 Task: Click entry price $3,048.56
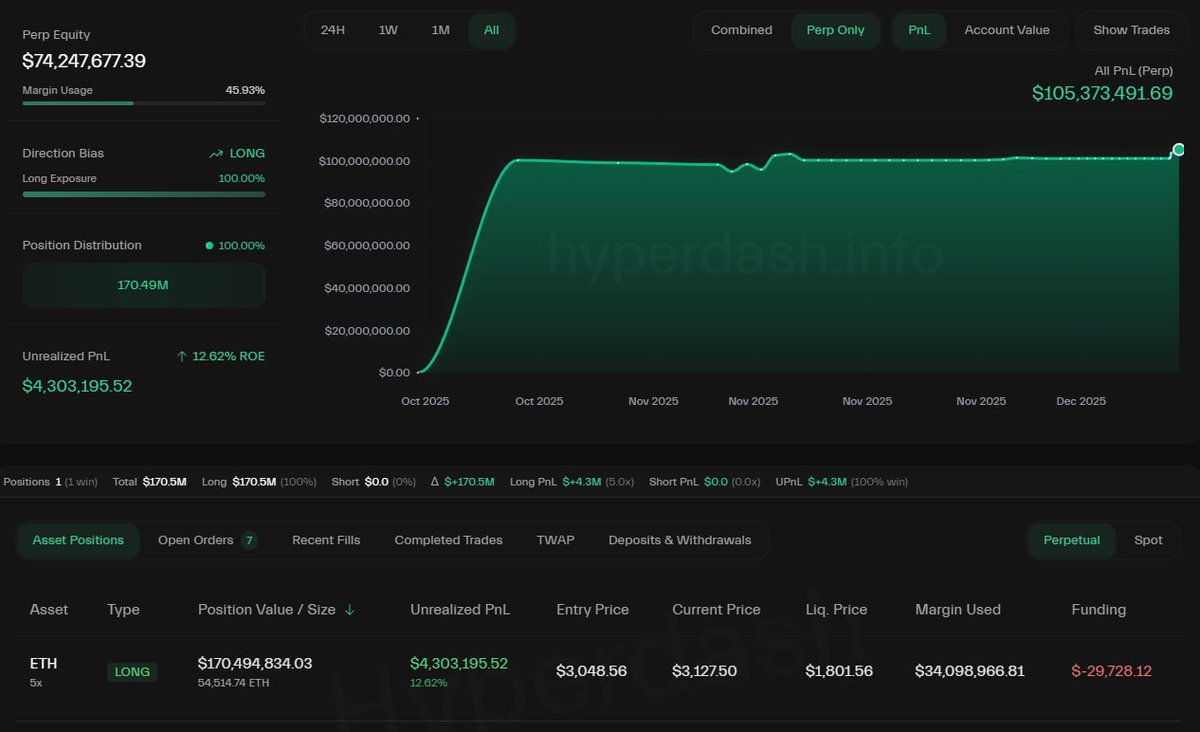click(x=592, y=671)
